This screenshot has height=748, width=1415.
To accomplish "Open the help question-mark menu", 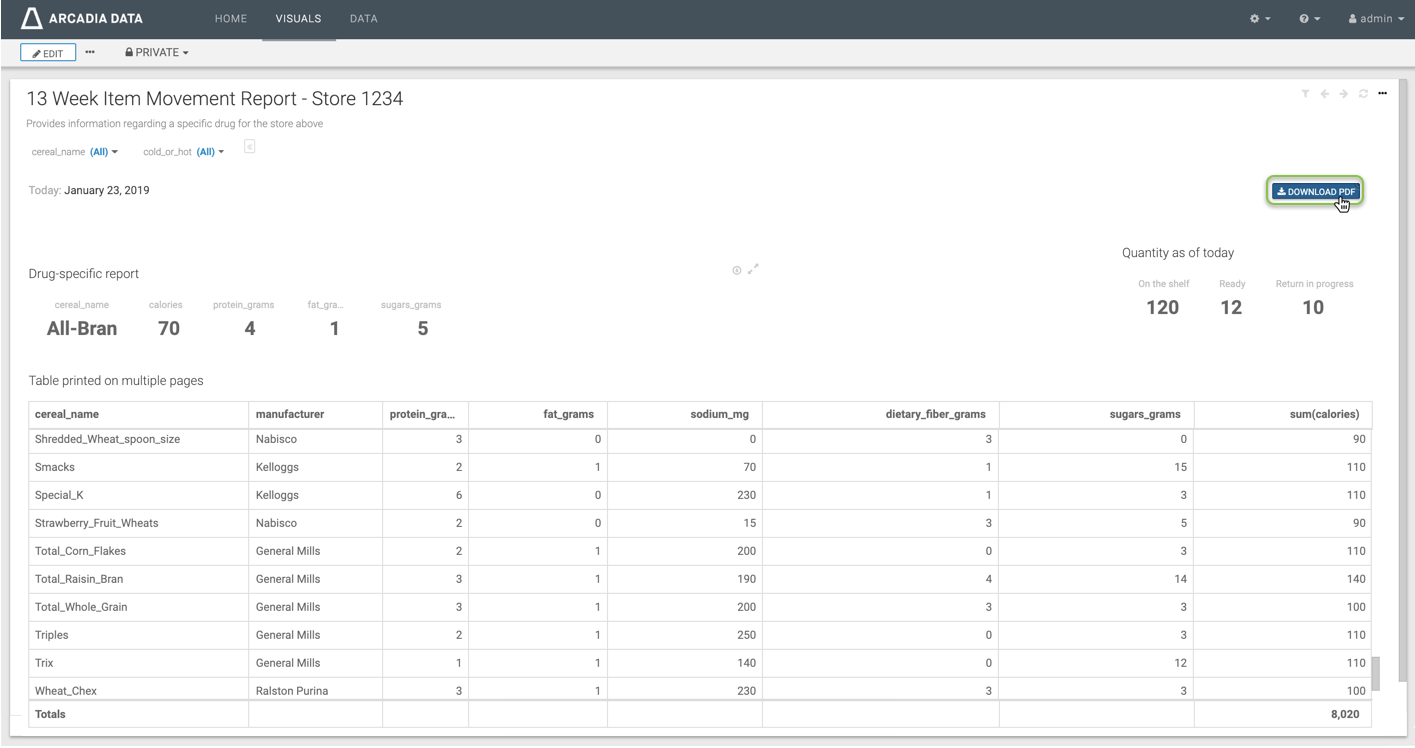I will click(x=1309, y=19).
